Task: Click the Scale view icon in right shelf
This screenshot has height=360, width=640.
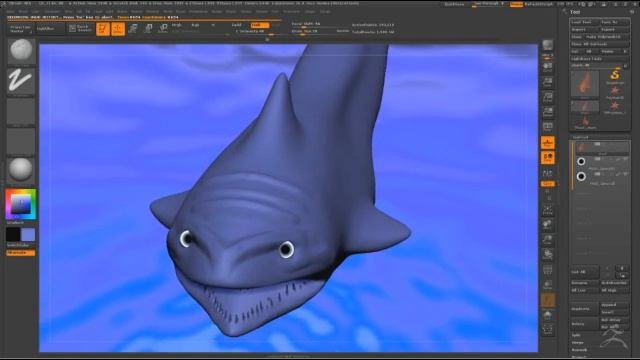Action: pyautogui.click(x=547, y=240)
